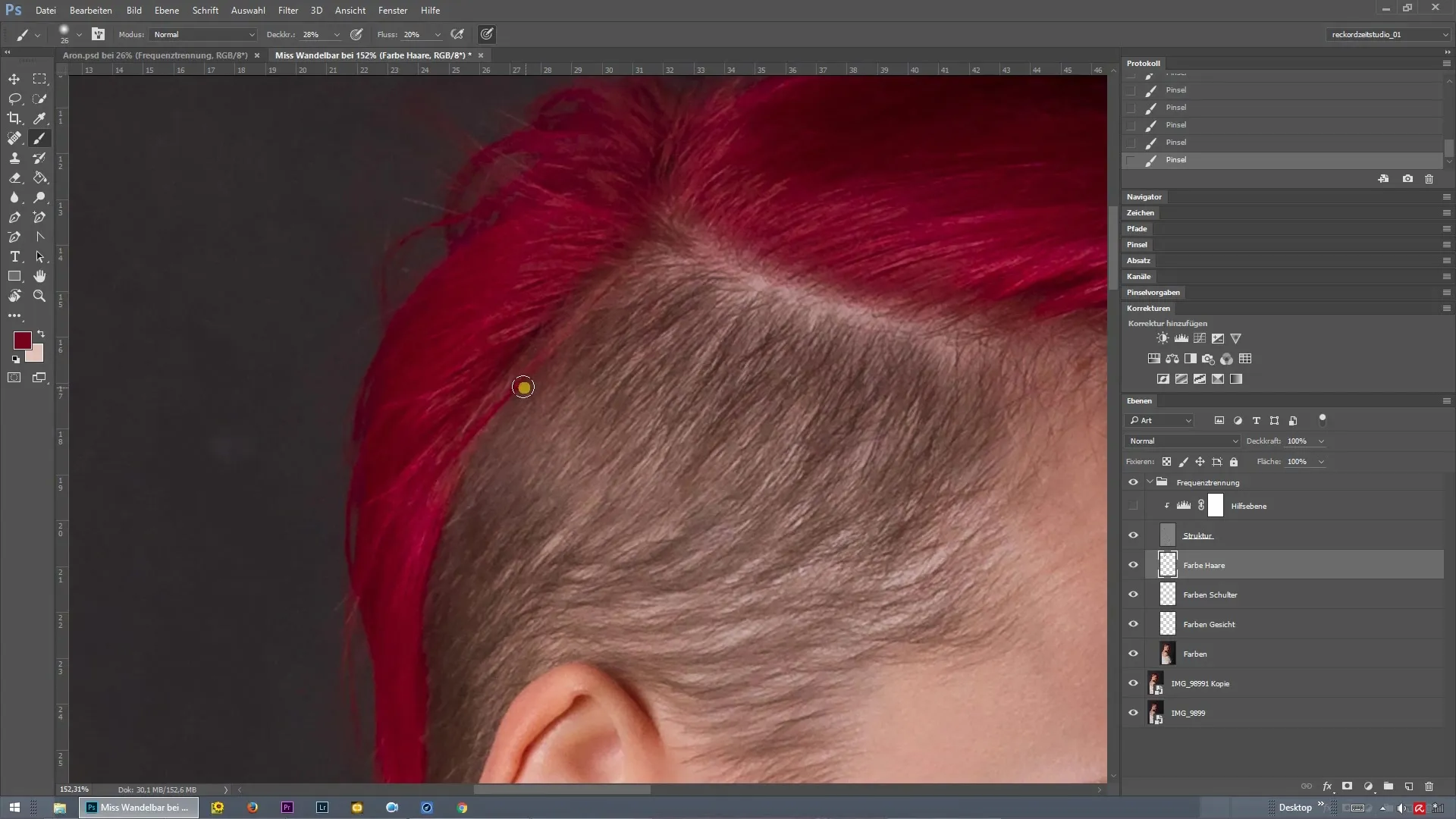Add a Brightness/Contrast adjustment
Viewport: 1456px width, 819px height.
[x=1163, y=338]
